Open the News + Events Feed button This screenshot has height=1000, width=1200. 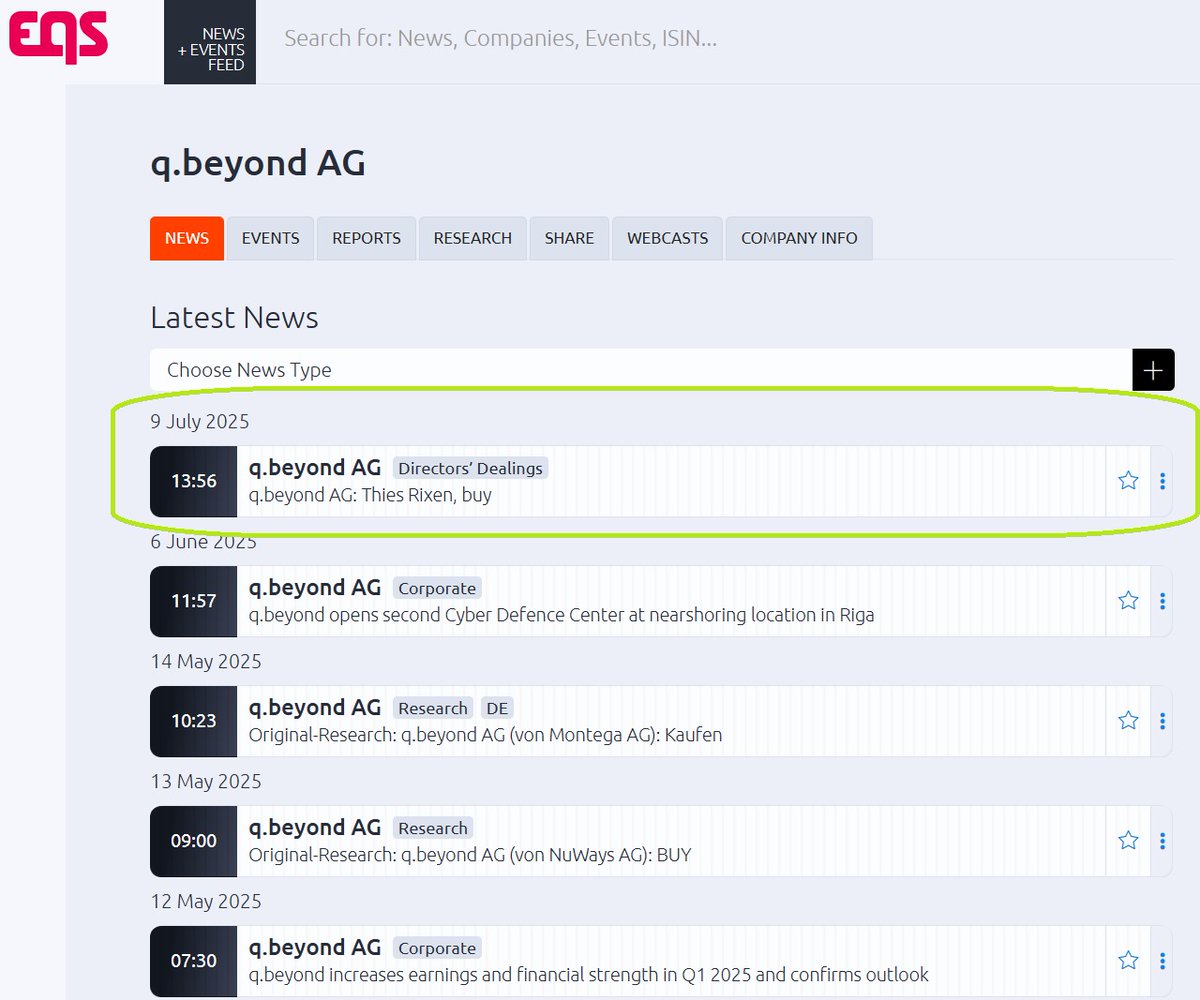pos(210,42)
